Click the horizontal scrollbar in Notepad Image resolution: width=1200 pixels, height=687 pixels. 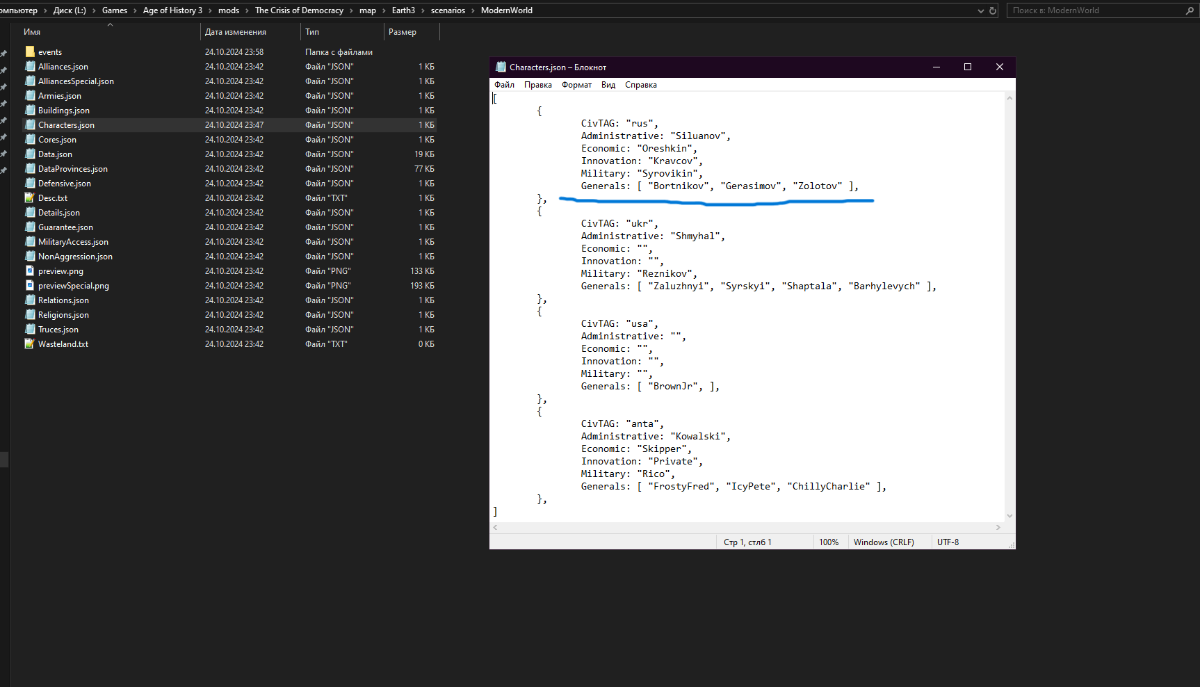pos(746,527)
